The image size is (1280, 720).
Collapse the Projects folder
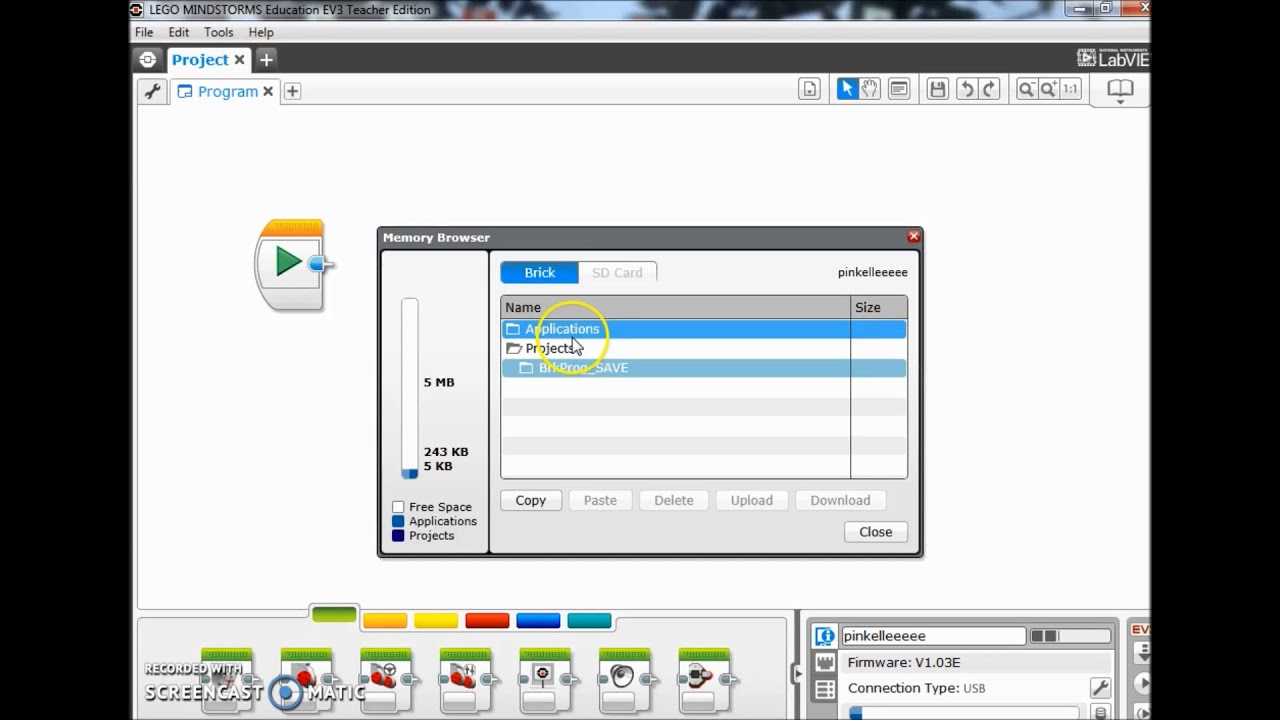tap(514, 348)
